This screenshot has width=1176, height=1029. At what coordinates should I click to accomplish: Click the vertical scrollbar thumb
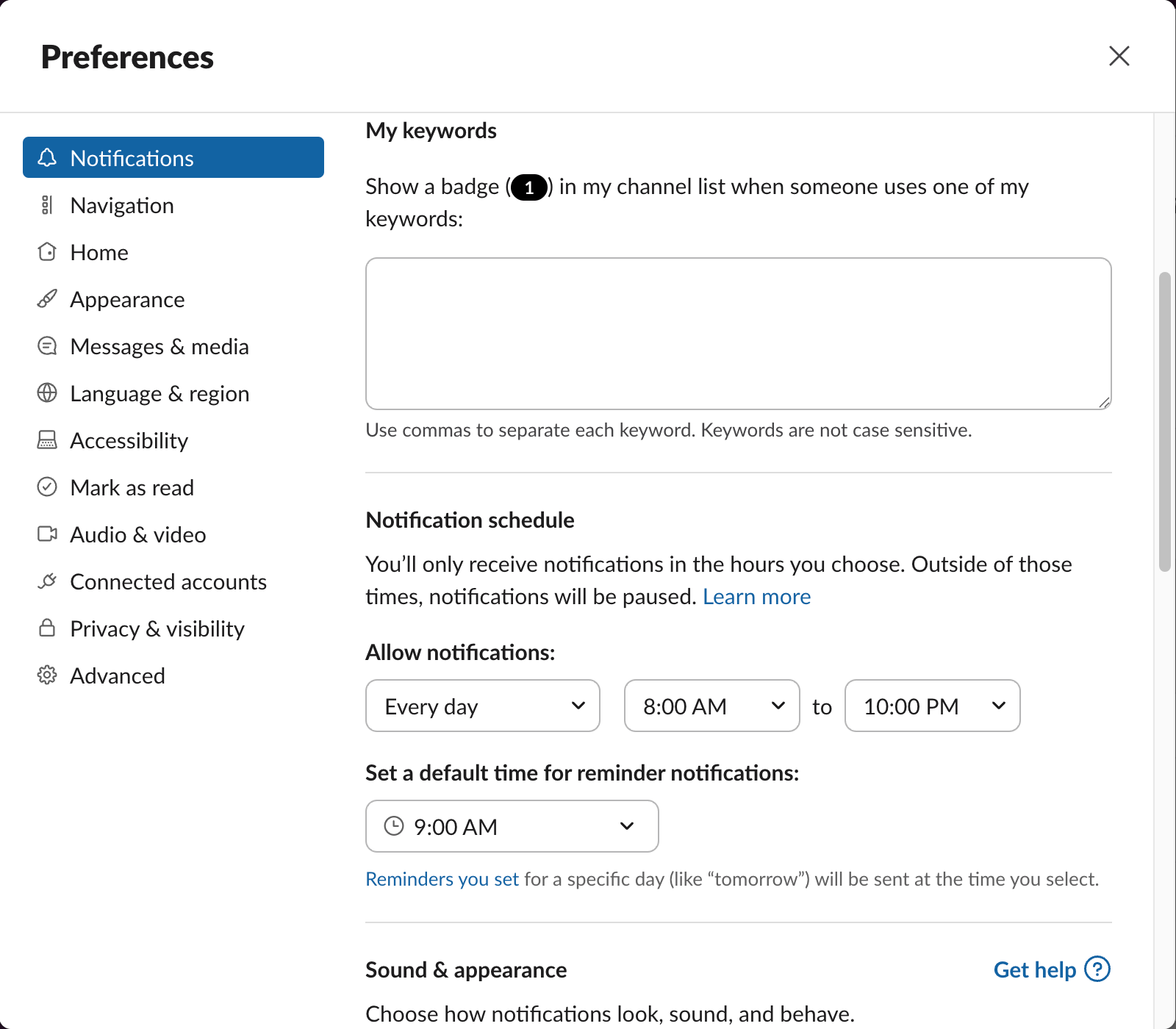(x=1164, y=422)
